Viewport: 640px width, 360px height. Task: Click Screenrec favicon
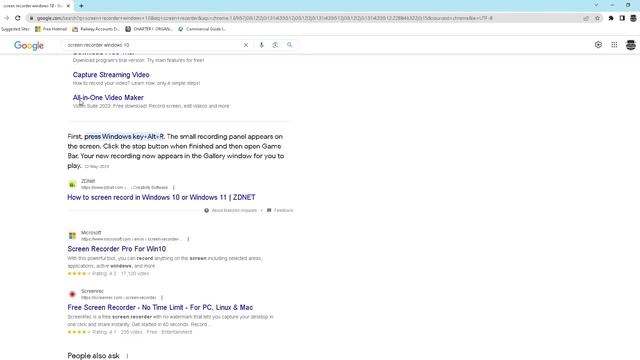click(72, 294)
